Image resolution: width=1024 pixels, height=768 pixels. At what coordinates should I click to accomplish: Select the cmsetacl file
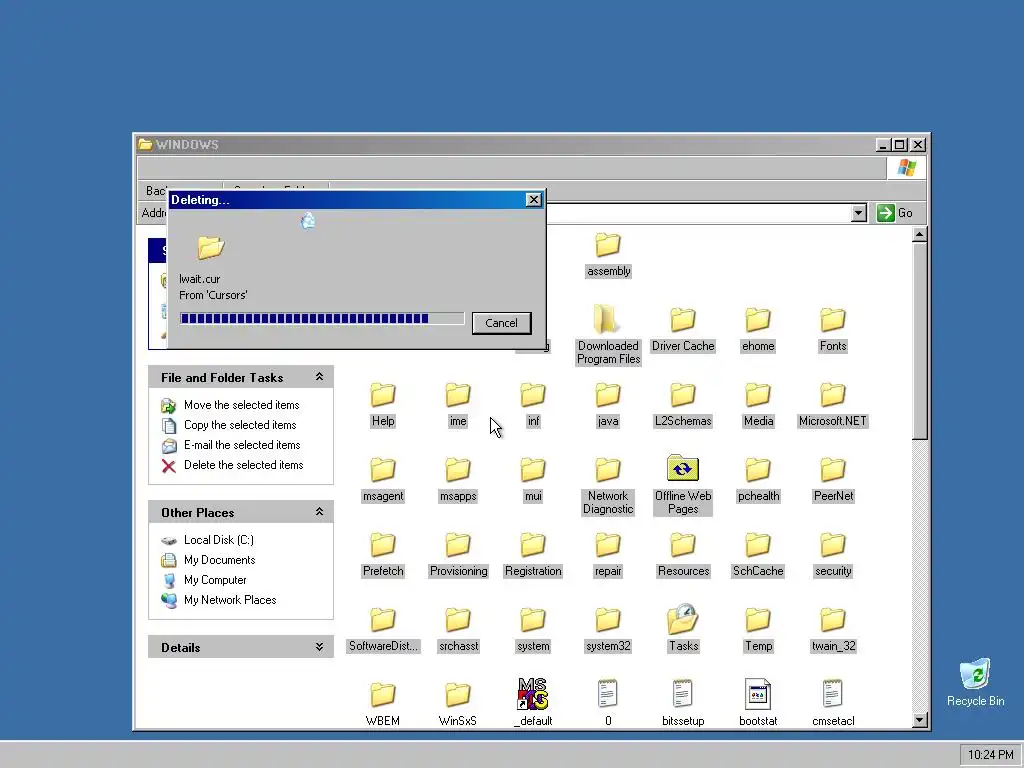point(833,703)
